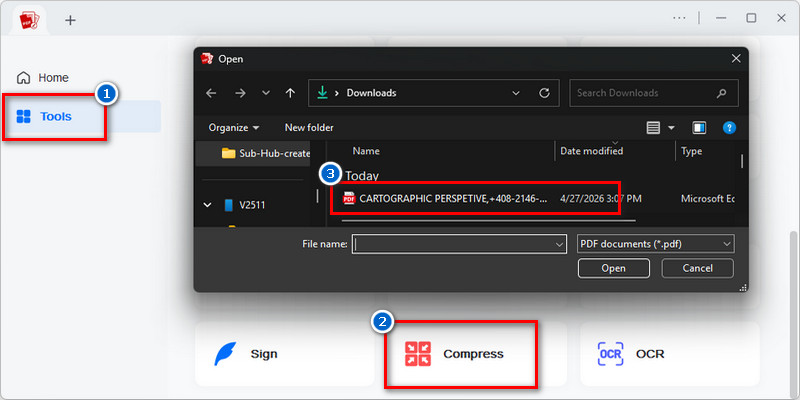The width and height of the screenshot is (800, 400).
Task: Open dialog help question mark
Action: pos(729,128)
